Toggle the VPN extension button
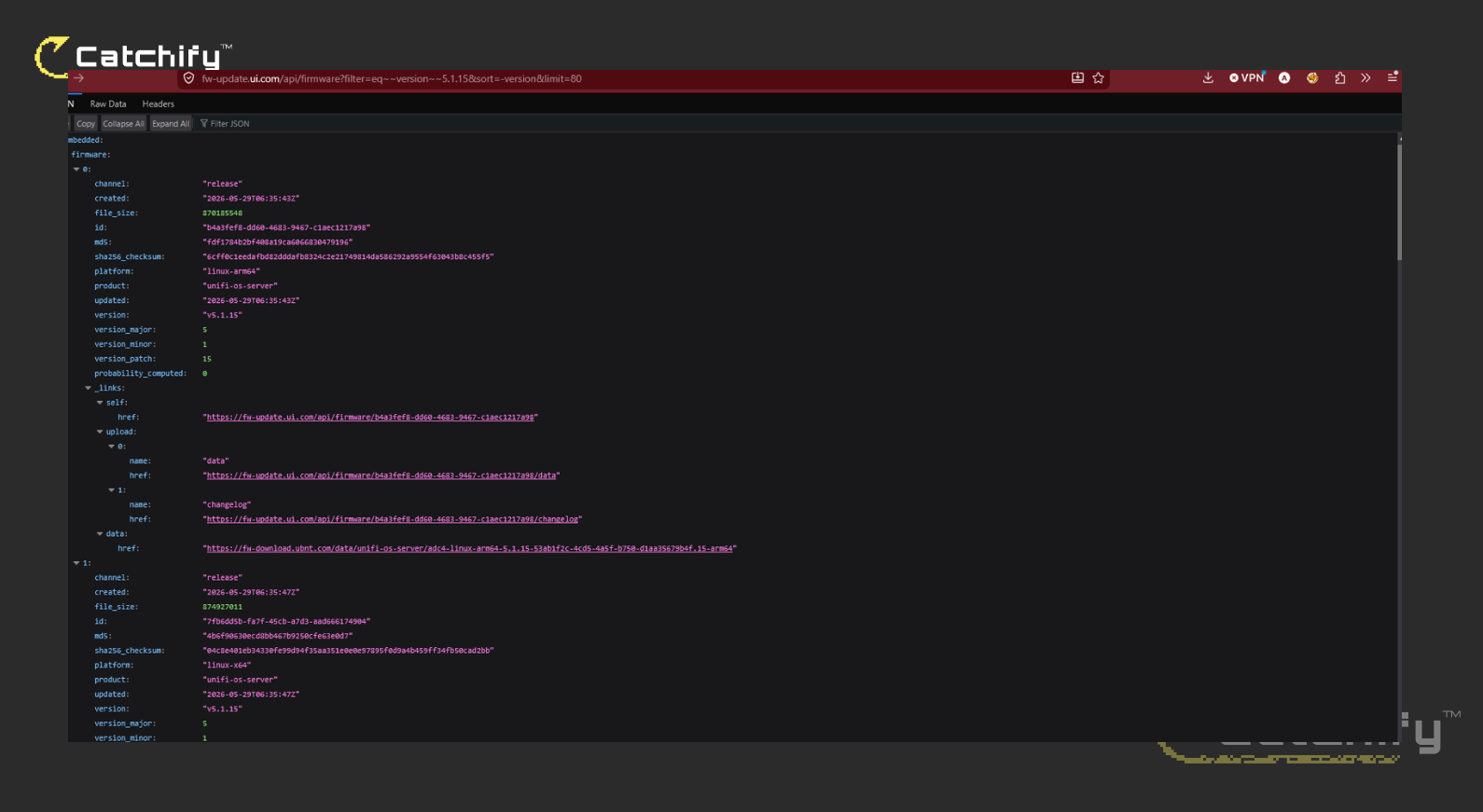This screenshot has width=1483, height=812. point(1246,78)
